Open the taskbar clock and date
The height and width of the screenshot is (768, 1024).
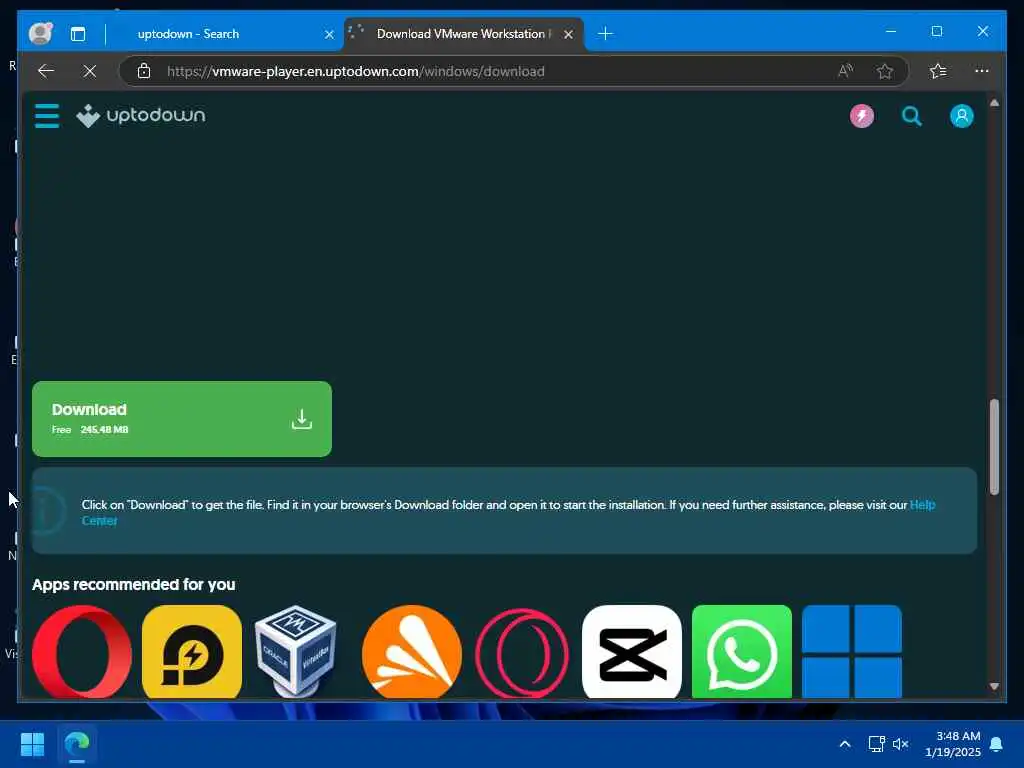pos(953,744)
